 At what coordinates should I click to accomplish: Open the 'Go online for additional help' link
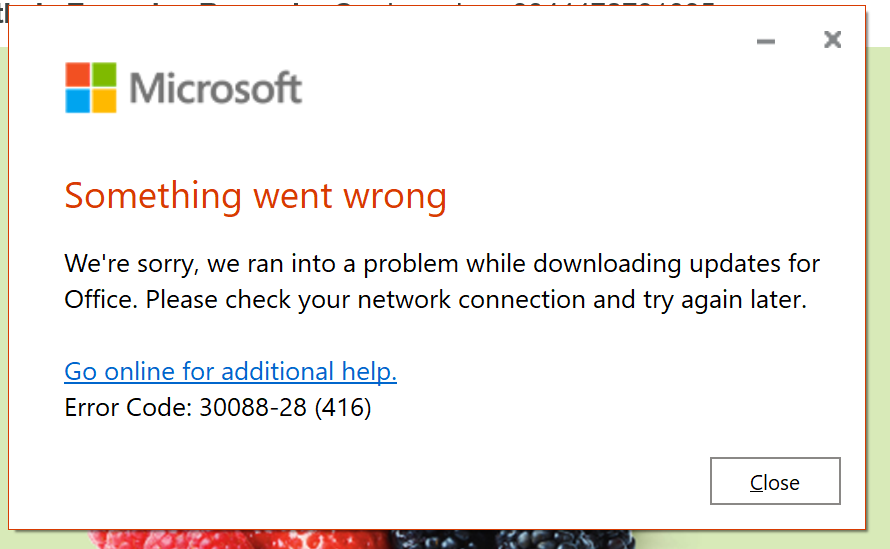coord(230,371)
